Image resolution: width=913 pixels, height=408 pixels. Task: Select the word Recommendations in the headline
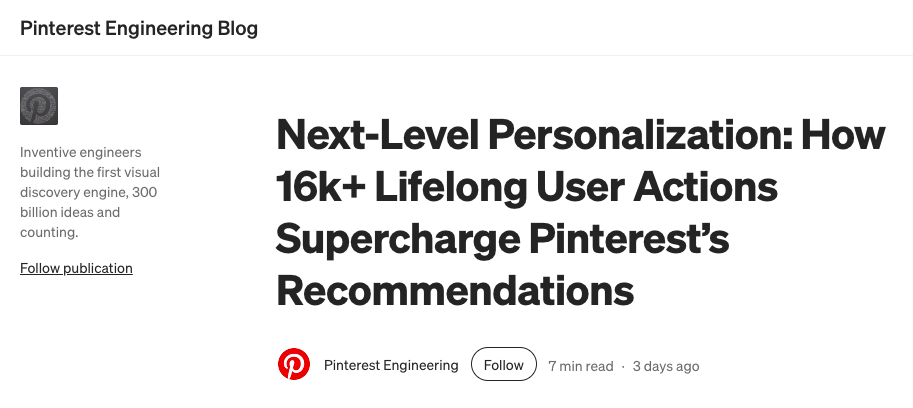point(455,291)
